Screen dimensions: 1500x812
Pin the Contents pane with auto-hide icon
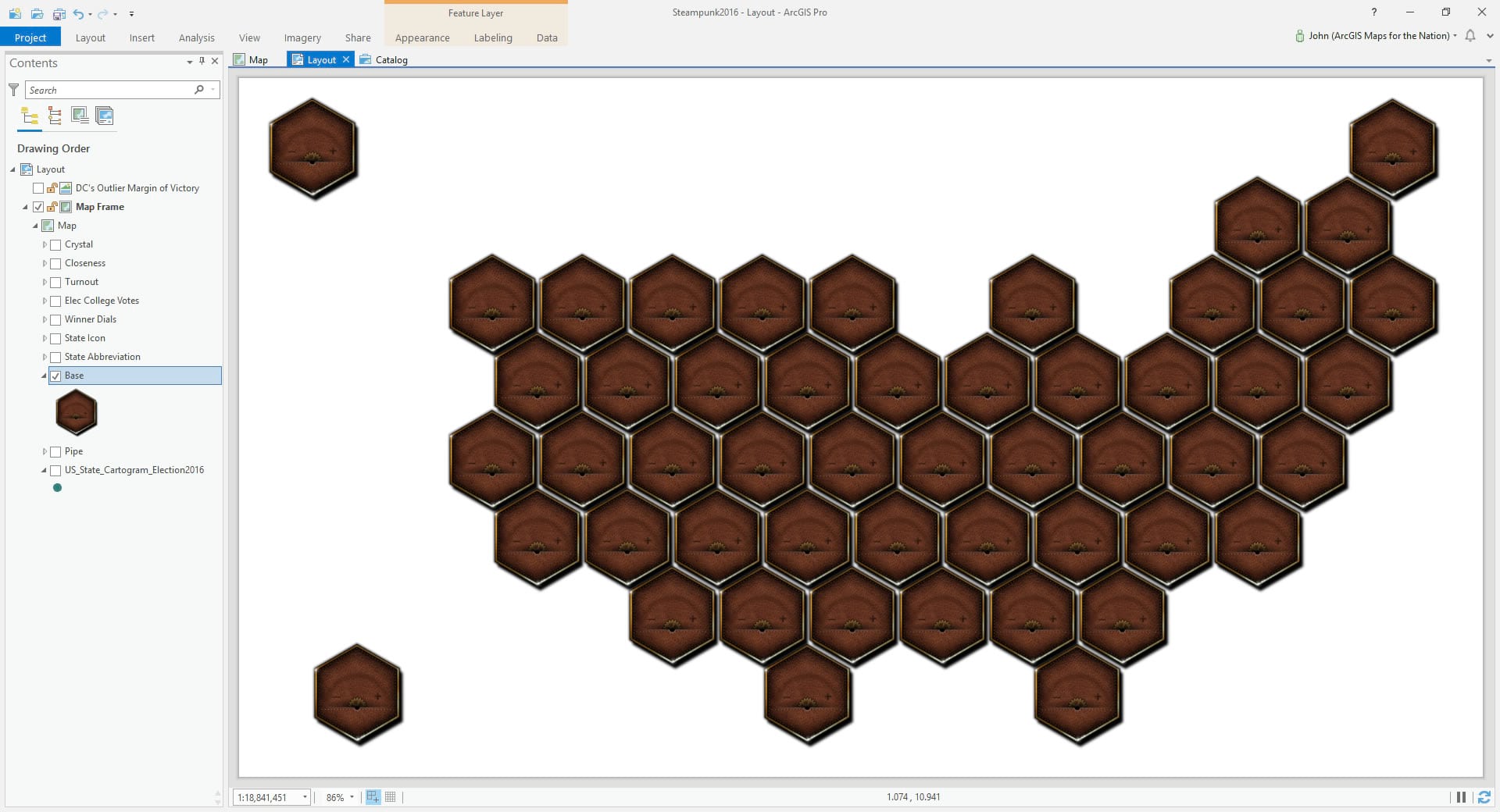pyautogui.click(x=202, y=62)
